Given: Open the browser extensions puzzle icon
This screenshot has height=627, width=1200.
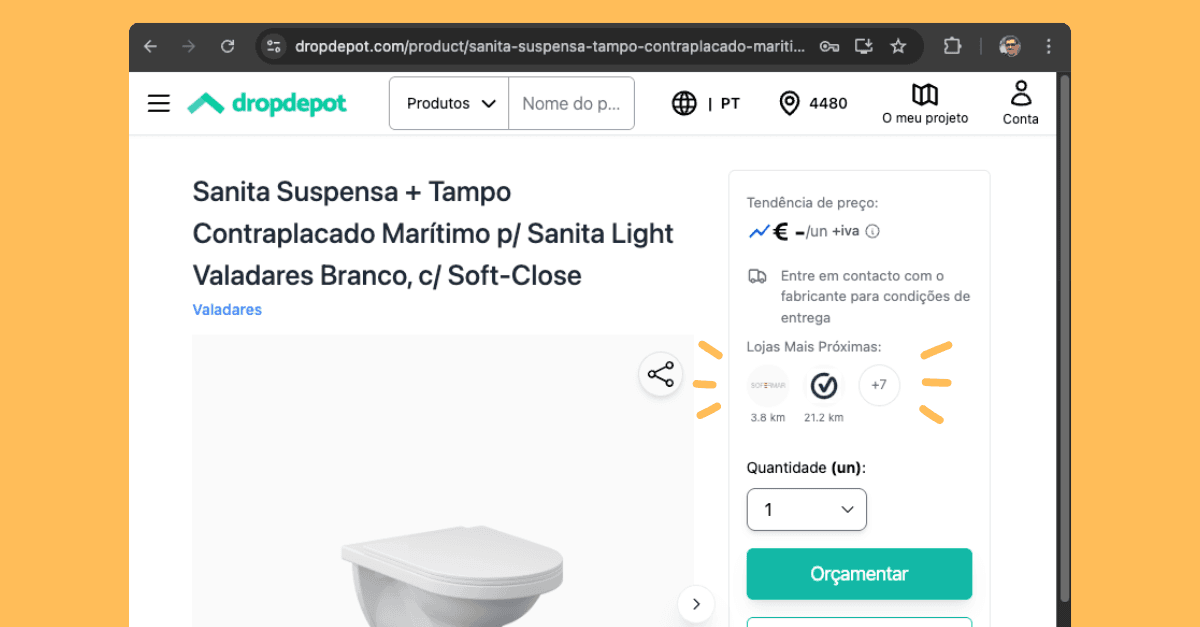Looking at the screenshot, I should coord(952,46).
